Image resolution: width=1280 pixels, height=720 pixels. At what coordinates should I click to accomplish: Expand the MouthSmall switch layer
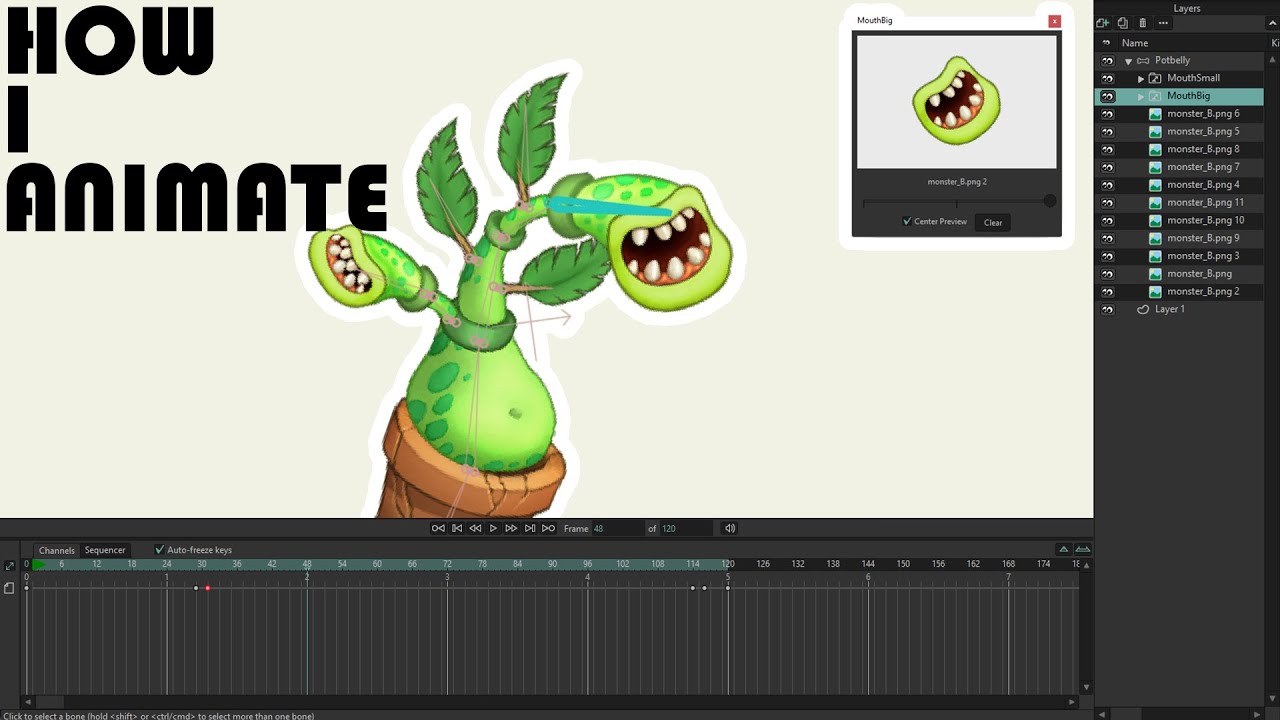coord(1141,78)
